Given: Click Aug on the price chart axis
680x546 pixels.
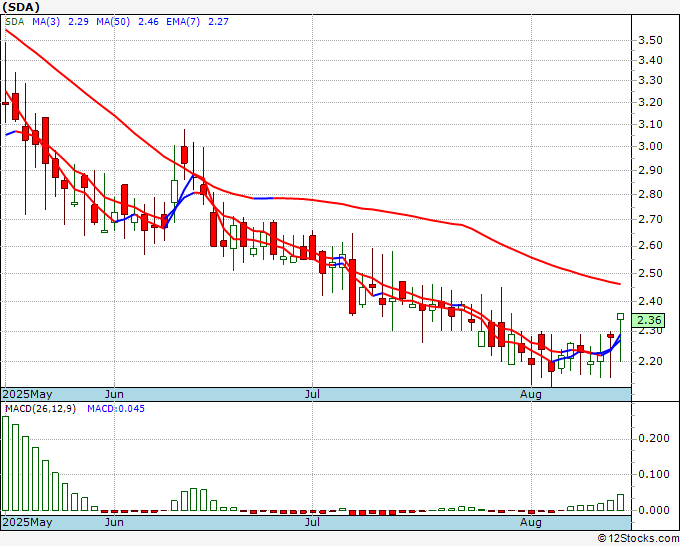Looking at the screenshot, I should point(531,394).
